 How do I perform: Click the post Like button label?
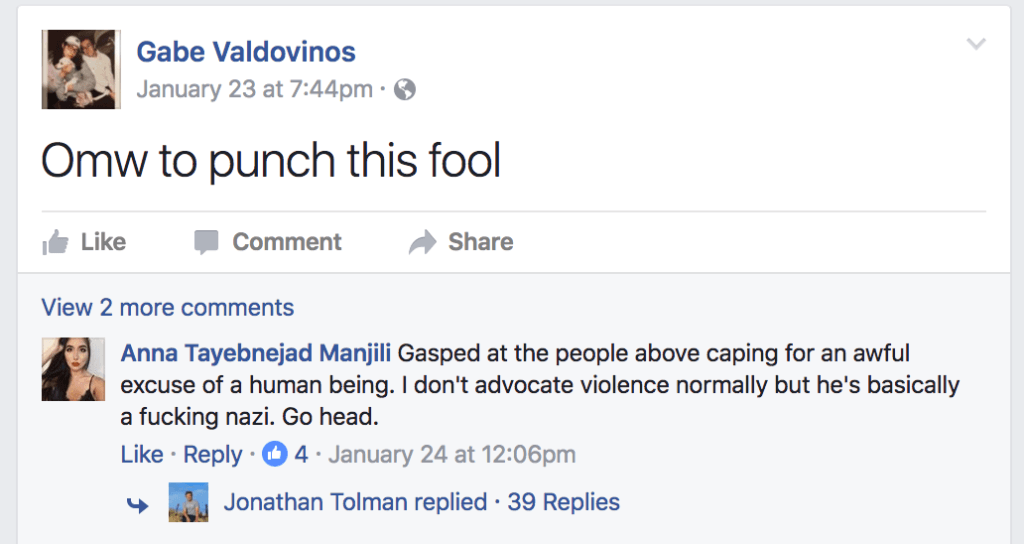103,242
